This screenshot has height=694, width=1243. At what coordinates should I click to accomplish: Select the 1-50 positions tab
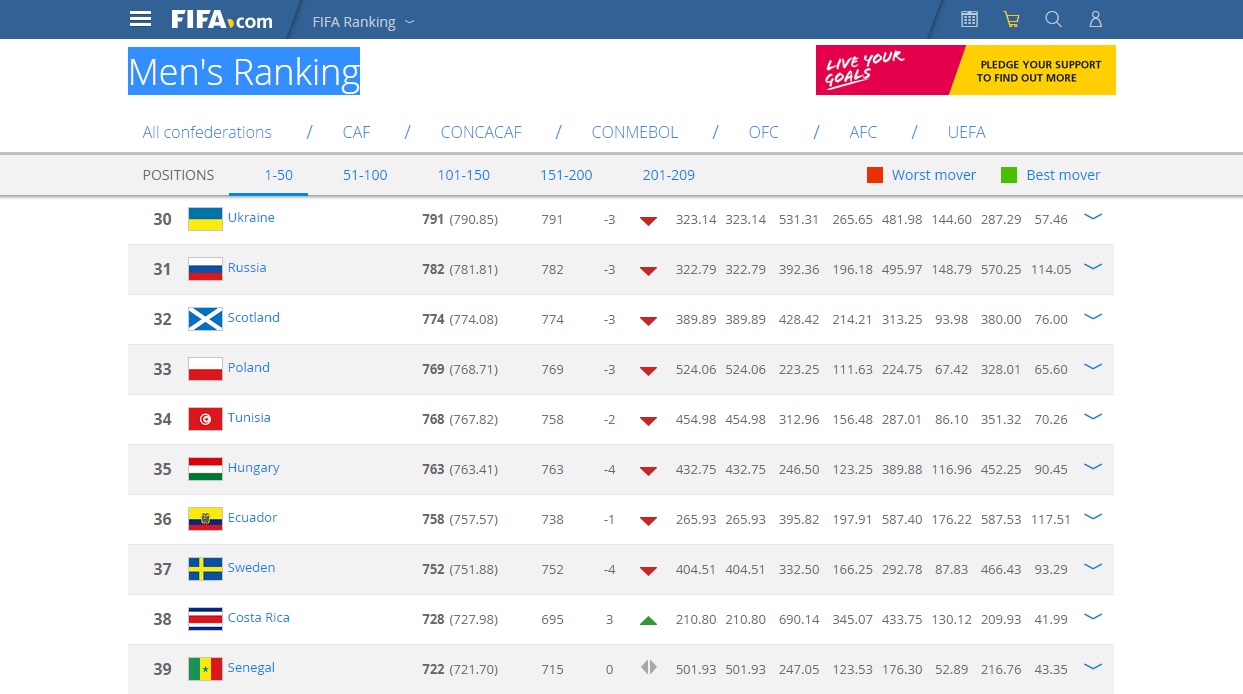[278, 175]
